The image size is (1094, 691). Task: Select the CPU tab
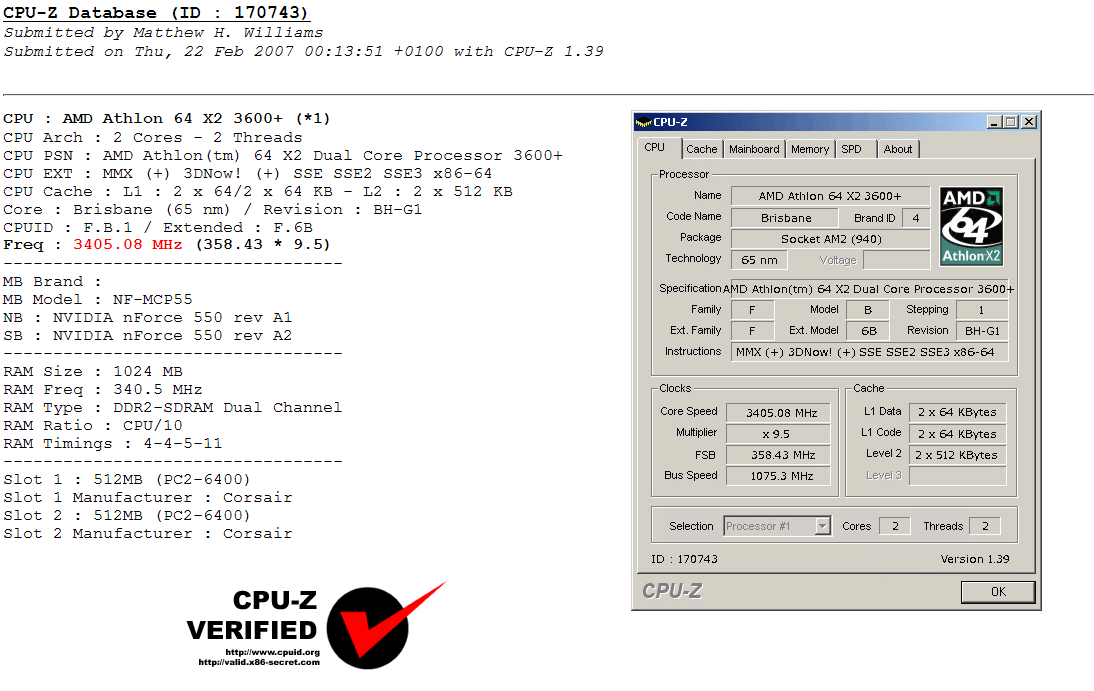pyautogui.click(x=654, y=147)
